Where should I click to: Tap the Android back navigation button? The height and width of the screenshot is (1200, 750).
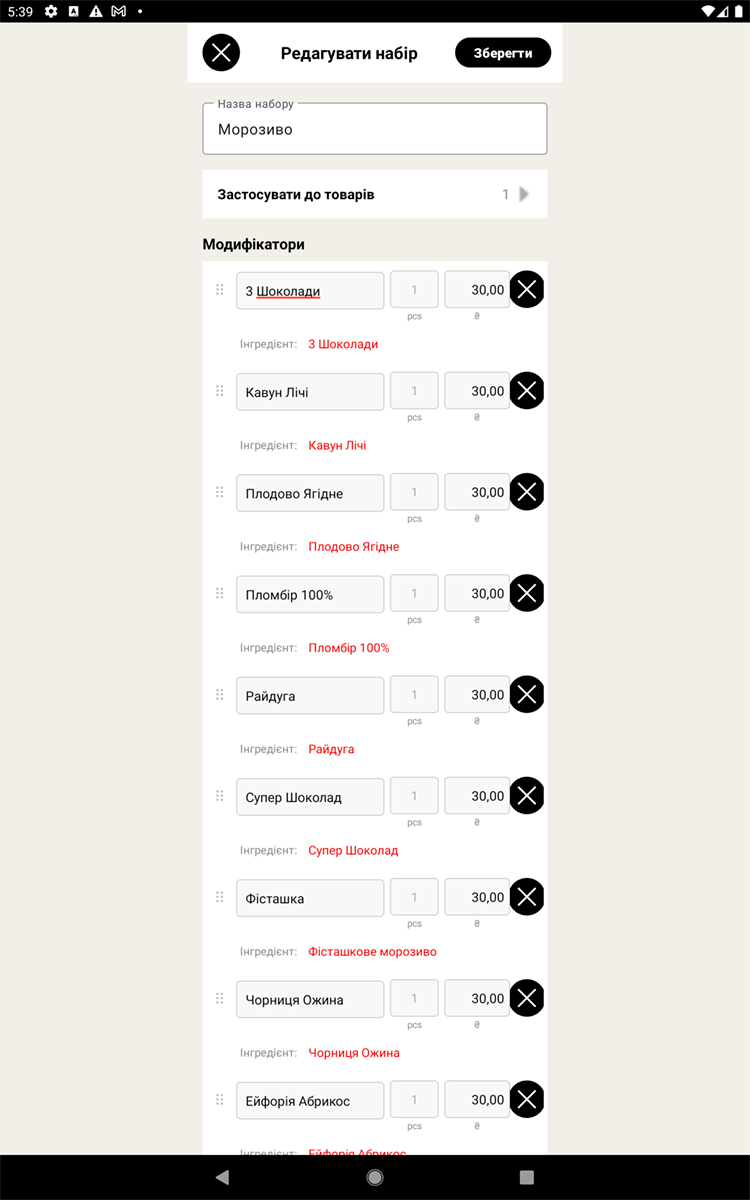(222, 1177)
